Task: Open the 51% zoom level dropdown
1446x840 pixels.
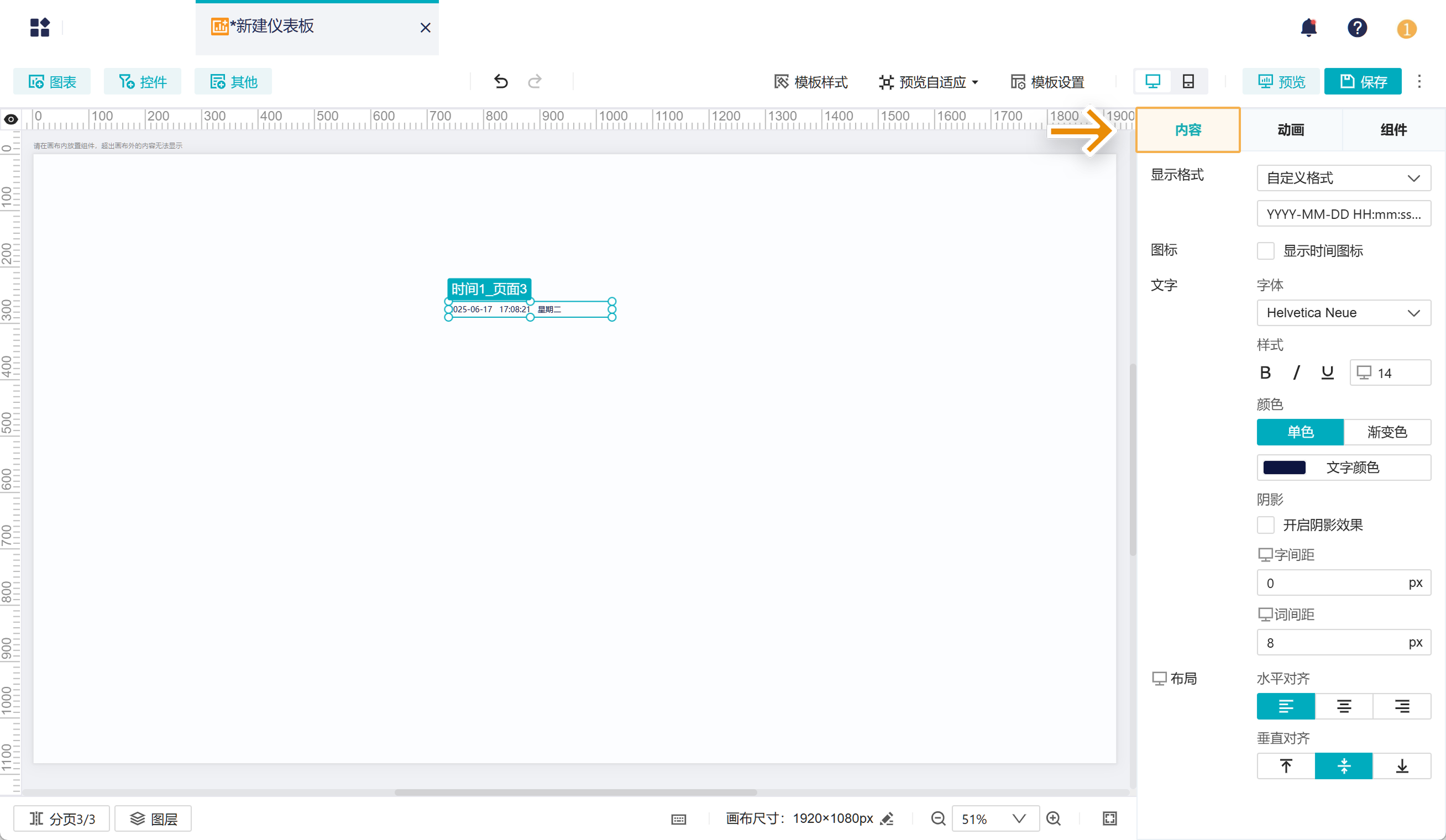Action: (x=995, y=818)
